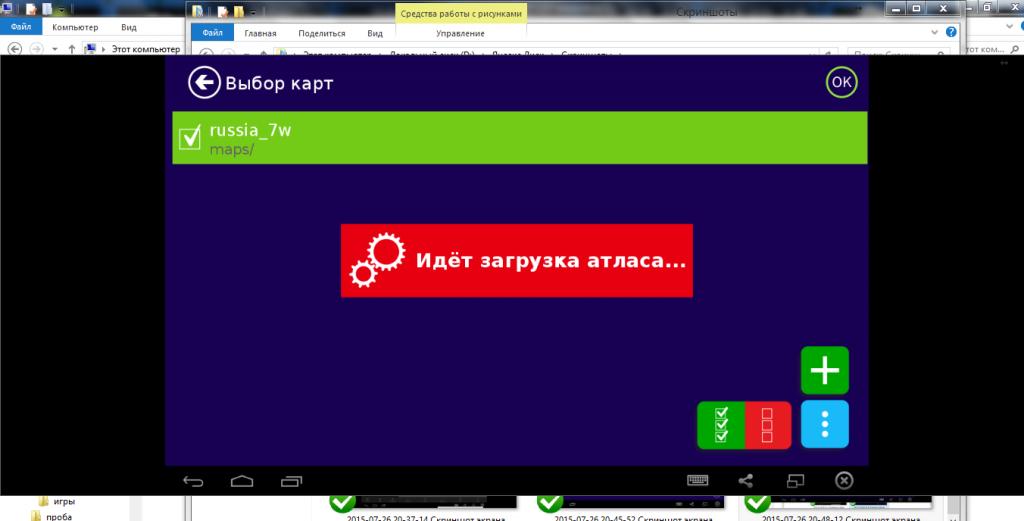Viewport: 1024px width, 521px height.
Task: Add a map with the green plus button
Action: (x=825, y=371)
